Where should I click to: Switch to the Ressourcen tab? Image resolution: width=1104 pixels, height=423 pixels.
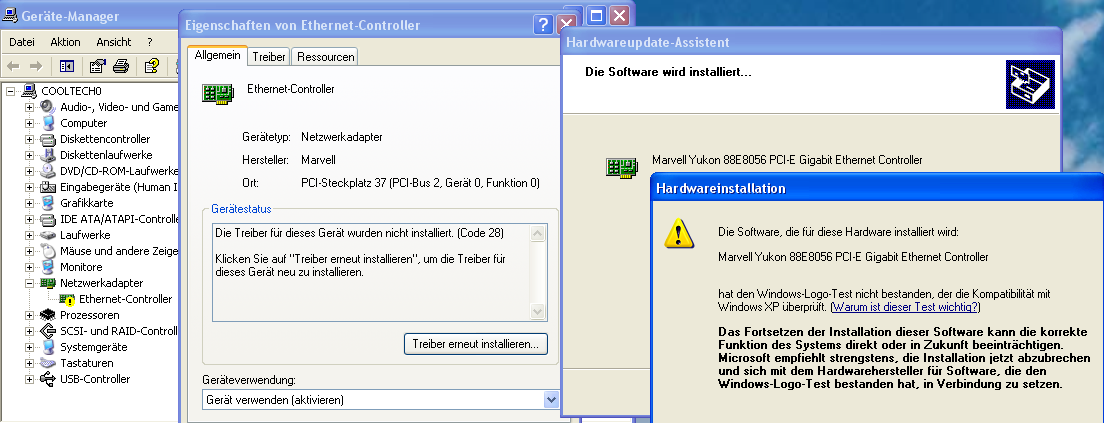(x=325, y=57)
